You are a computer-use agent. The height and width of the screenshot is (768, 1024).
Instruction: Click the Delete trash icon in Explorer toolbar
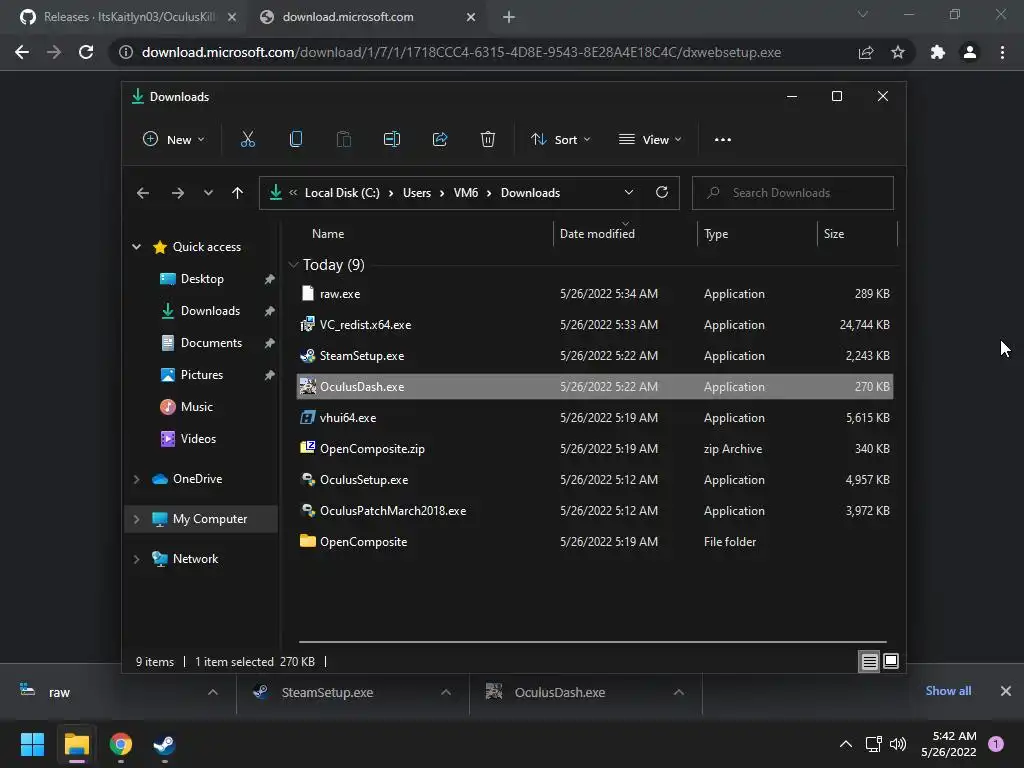click(488, 139)
